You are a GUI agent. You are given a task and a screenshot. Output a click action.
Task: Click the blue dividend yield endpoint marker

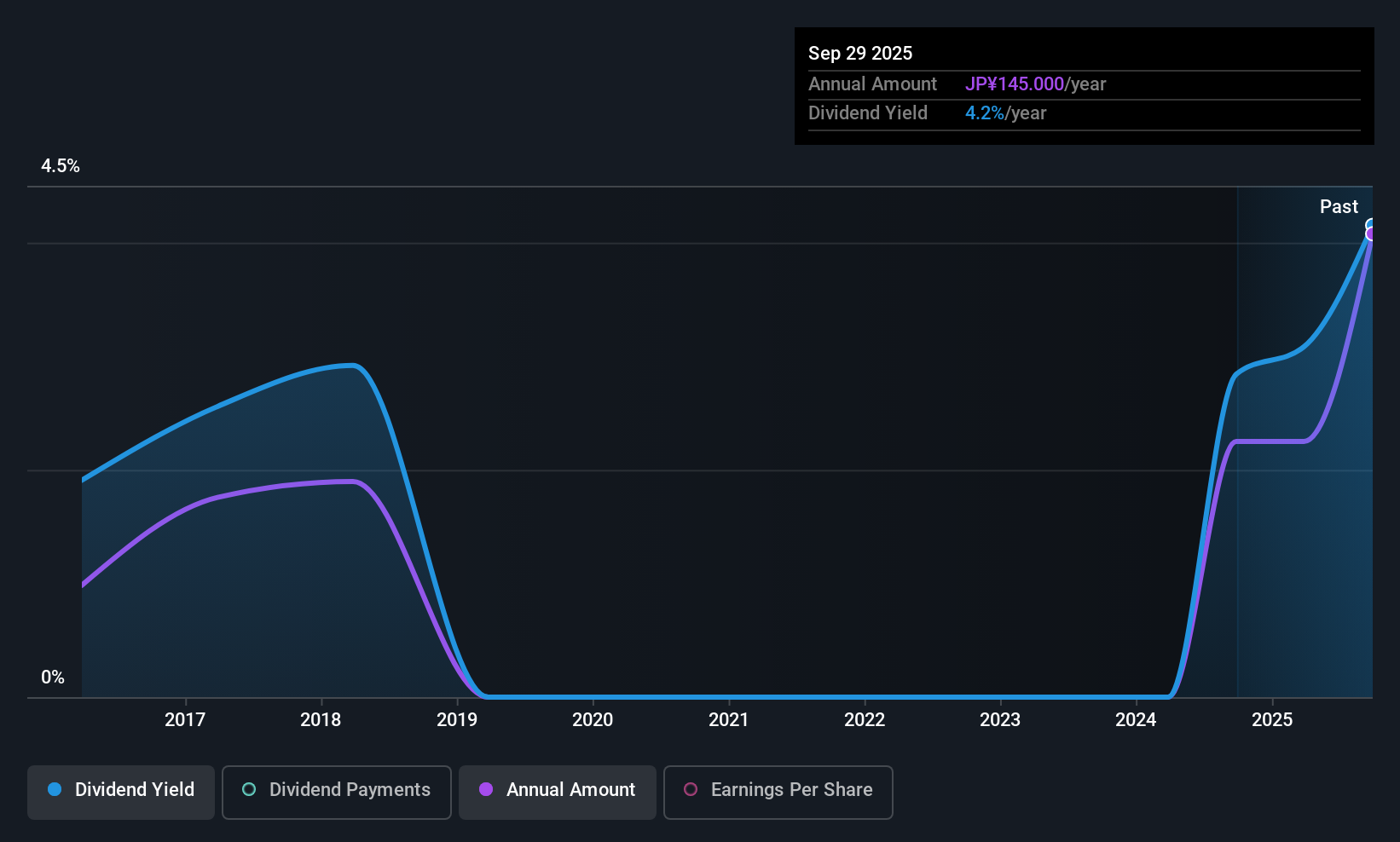1371,225
